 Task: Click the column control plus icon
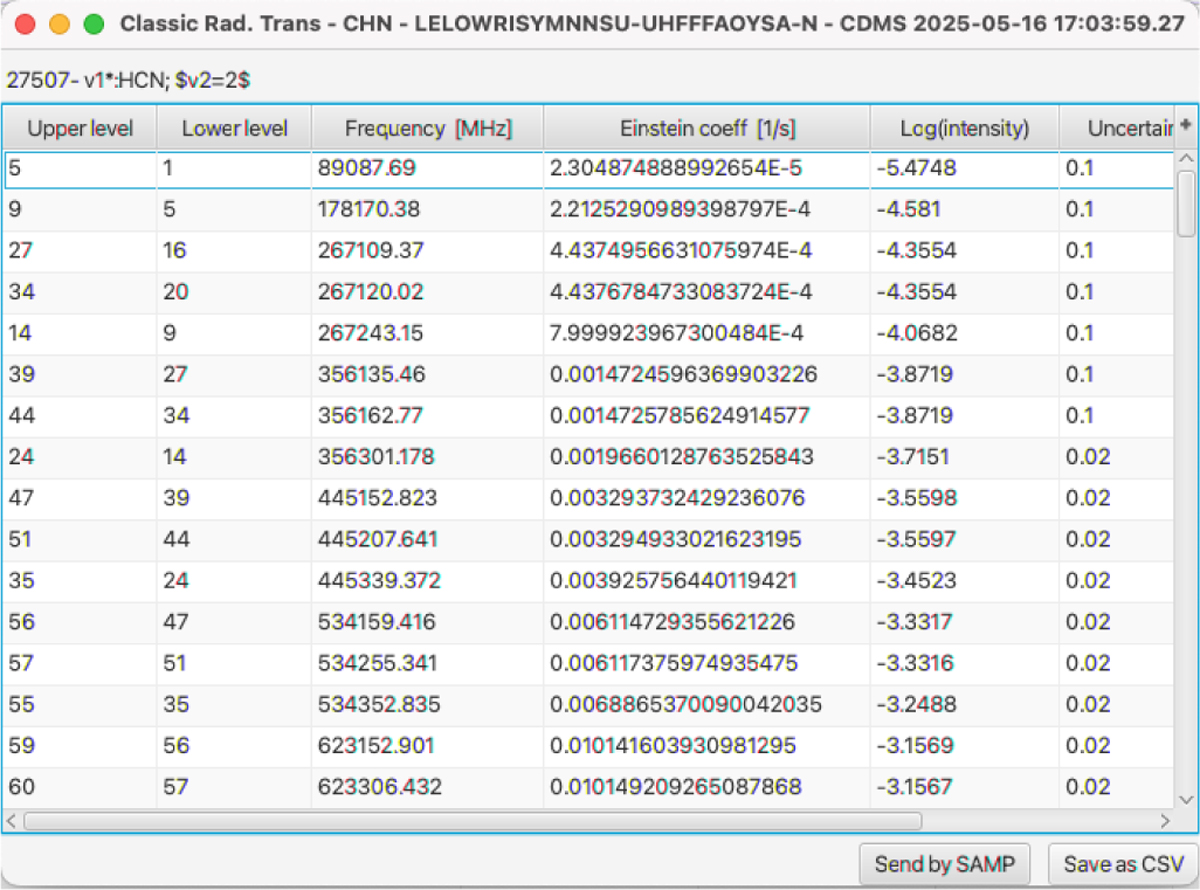[1186, 126]
